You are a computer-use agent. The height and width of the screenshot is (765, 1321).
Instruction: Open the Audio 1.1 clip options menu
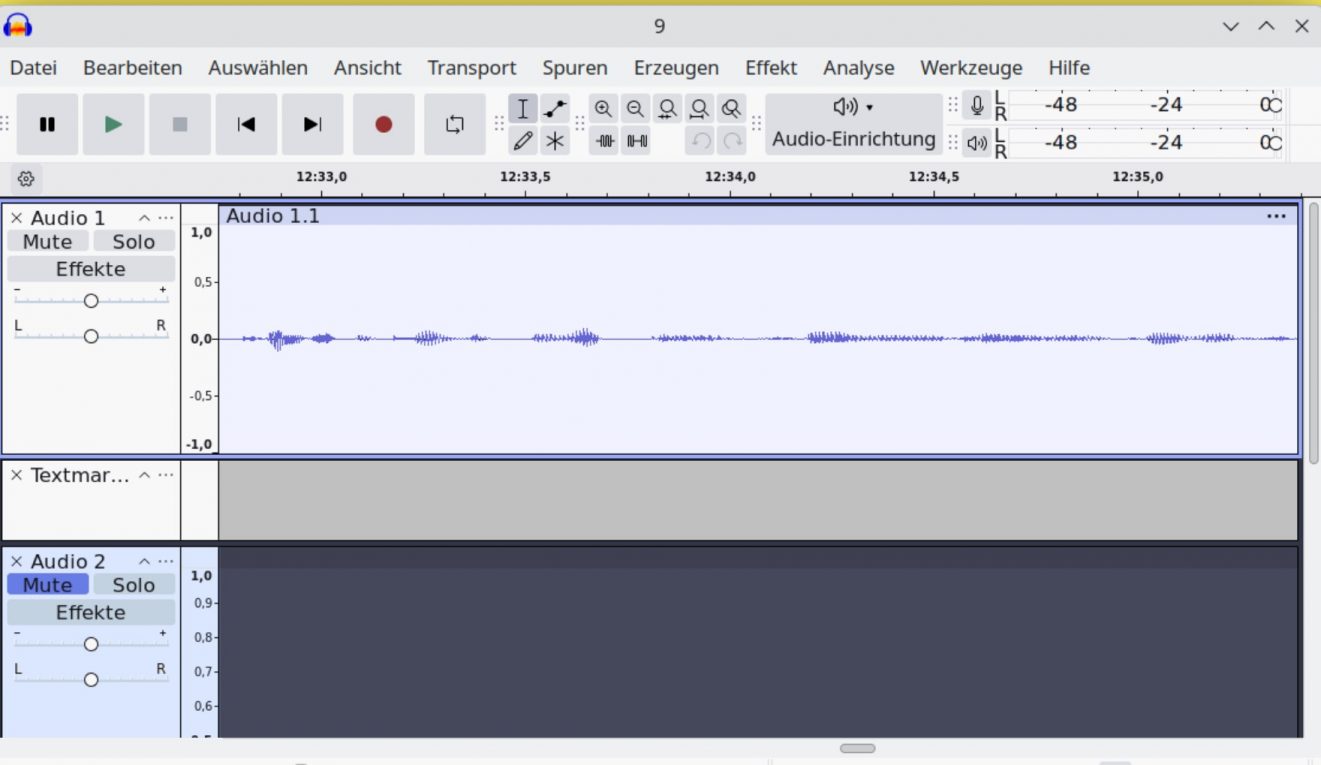point(1276,216)
